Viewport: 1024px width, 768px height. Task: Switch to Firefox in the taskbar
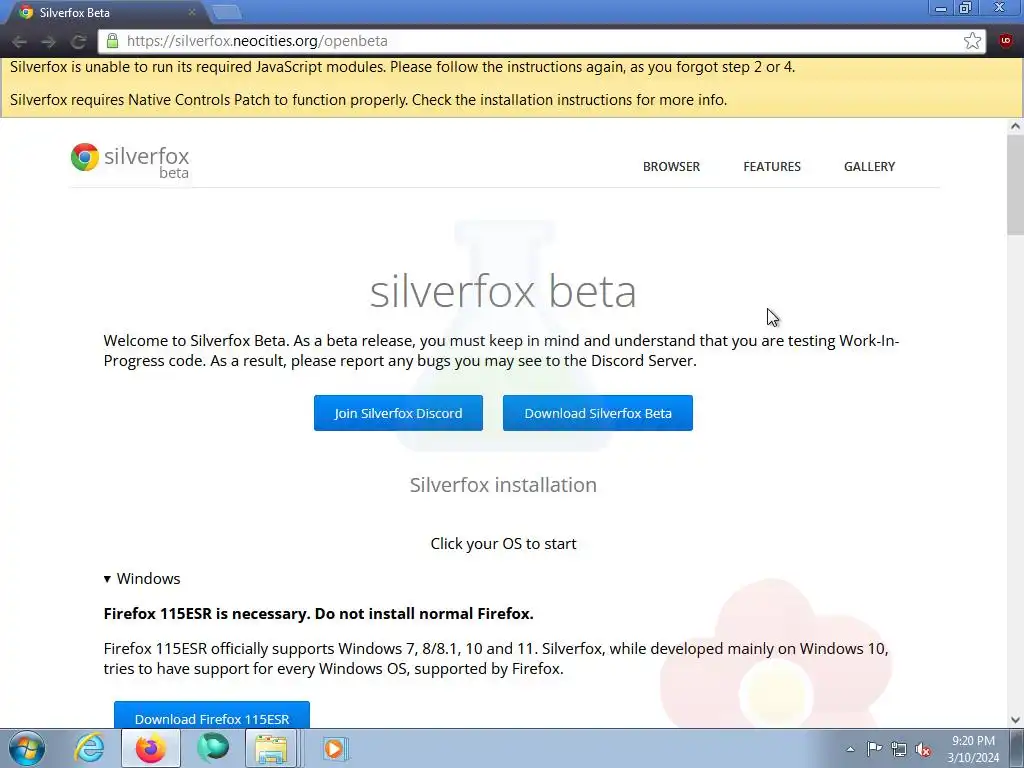[x=150, y=748]
